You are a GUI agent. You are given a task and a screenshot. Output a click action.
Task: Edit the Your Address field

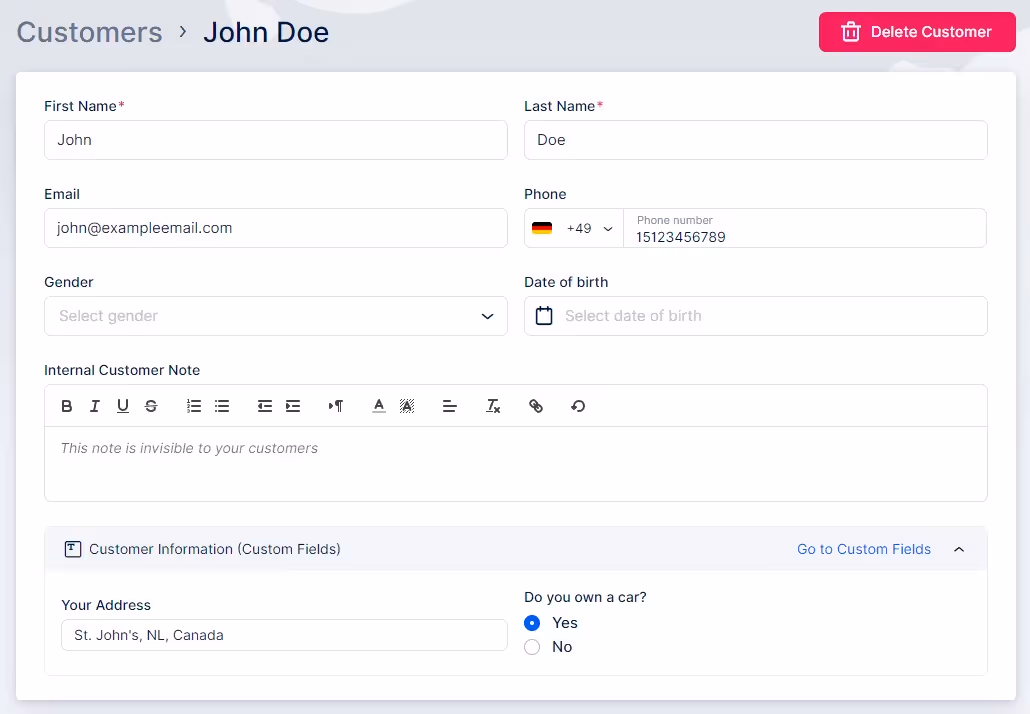pyautogui.click(x=284, y=635)
